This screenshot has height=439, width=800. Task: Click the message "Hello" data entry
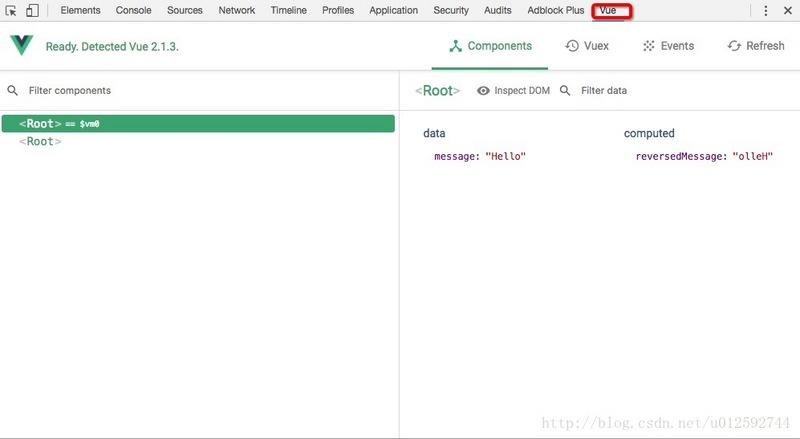480,156
